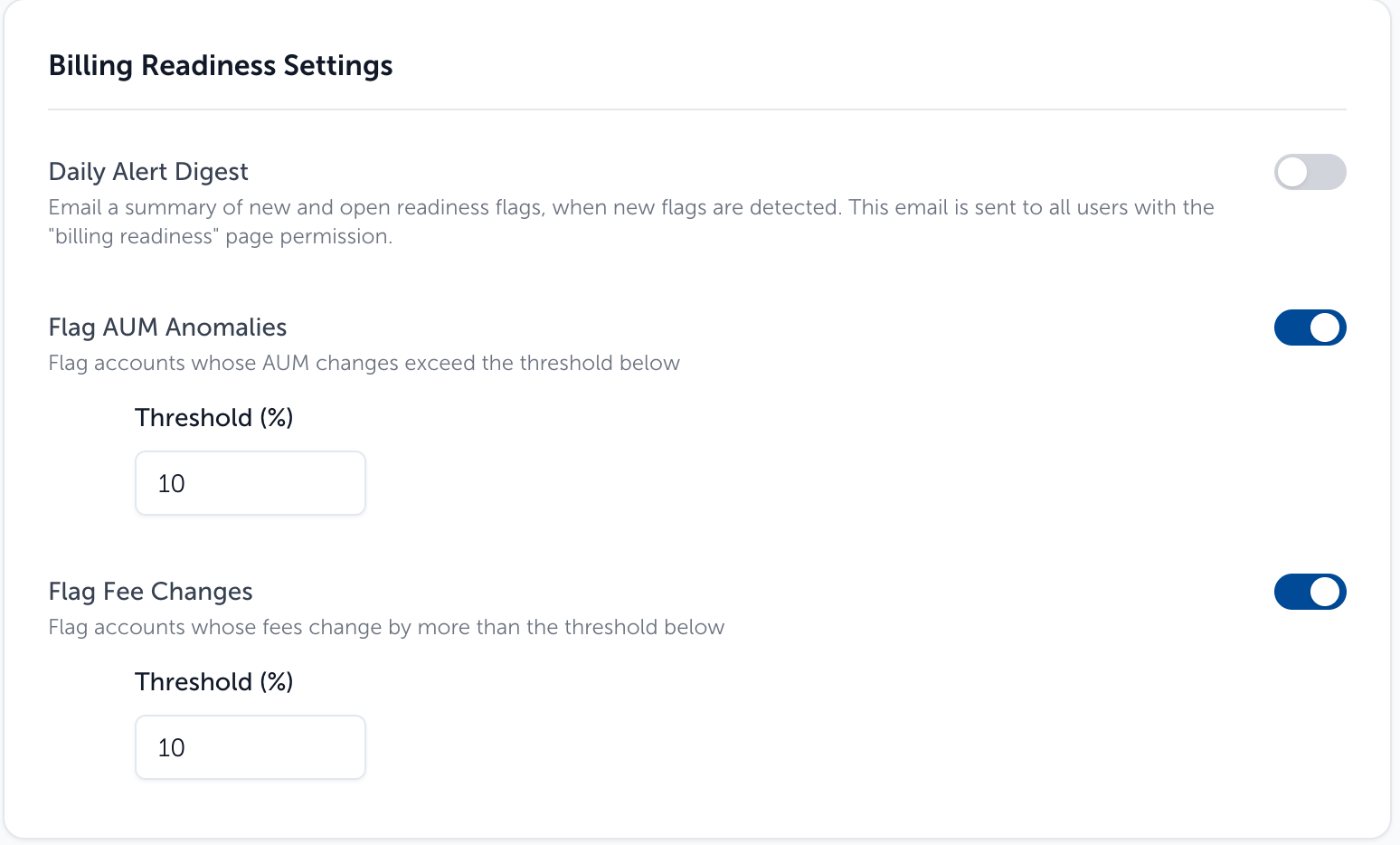Screen dimensions: 1400x845
Task: Click the grey knob of Daily Digest switch
Action: [1293, 172]
